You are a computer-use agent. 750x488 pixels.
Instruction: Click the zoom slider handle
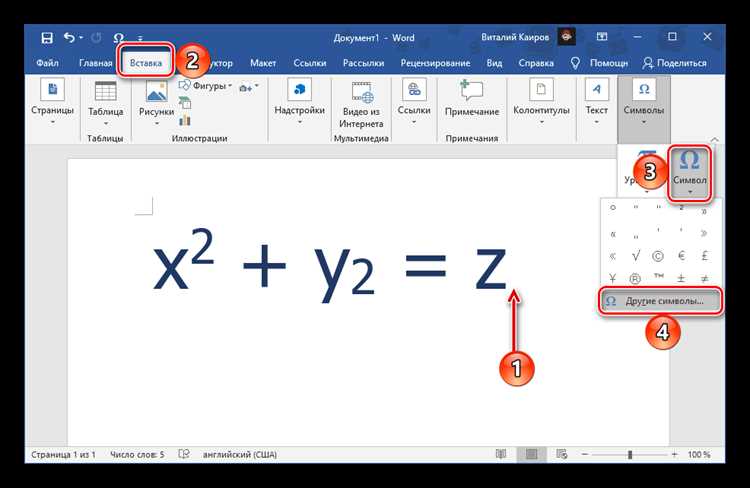(630, 455)
